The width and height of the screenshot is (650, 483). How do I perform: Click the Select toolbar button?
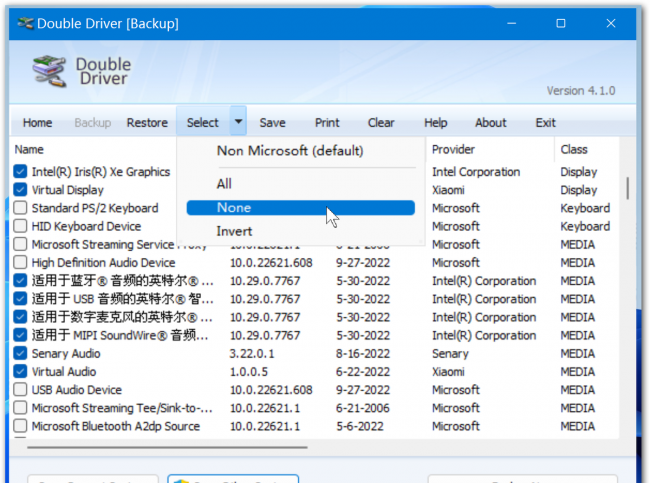coord(203,123)
